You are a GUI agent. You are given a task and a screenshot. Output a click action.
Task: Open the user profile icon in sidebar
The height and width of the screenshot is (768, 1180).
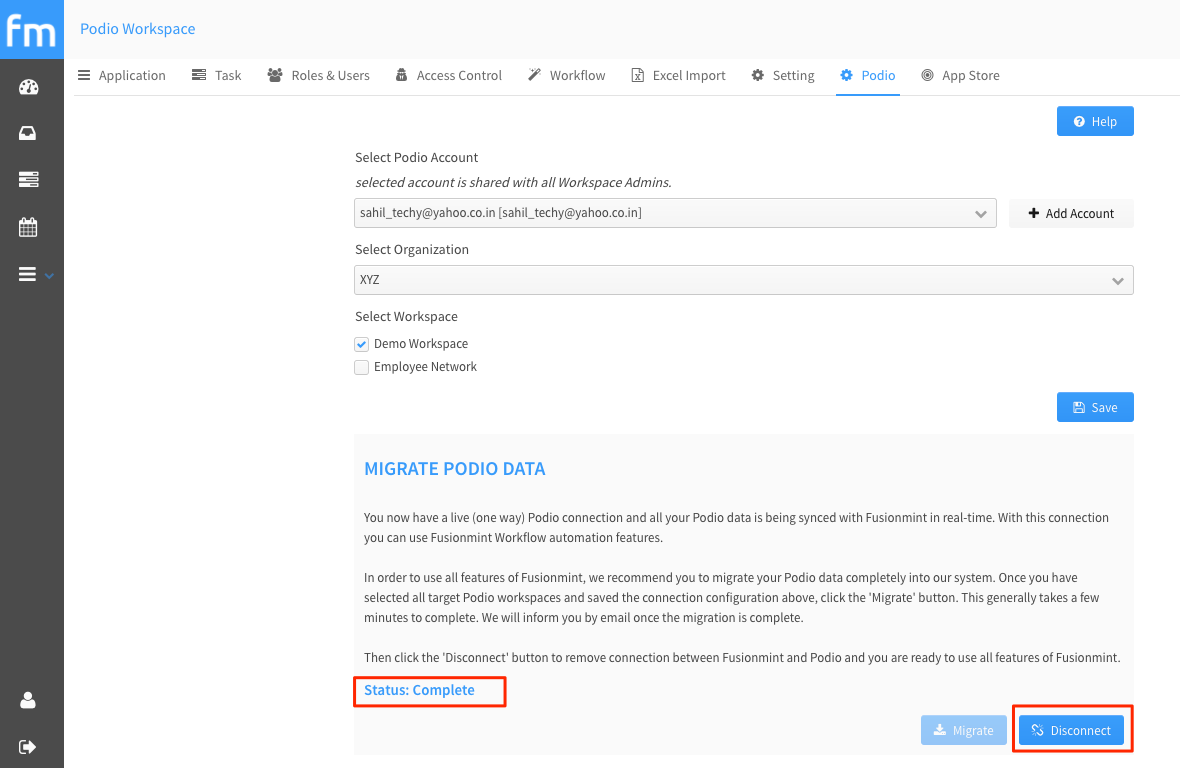(x=28, y=700)
